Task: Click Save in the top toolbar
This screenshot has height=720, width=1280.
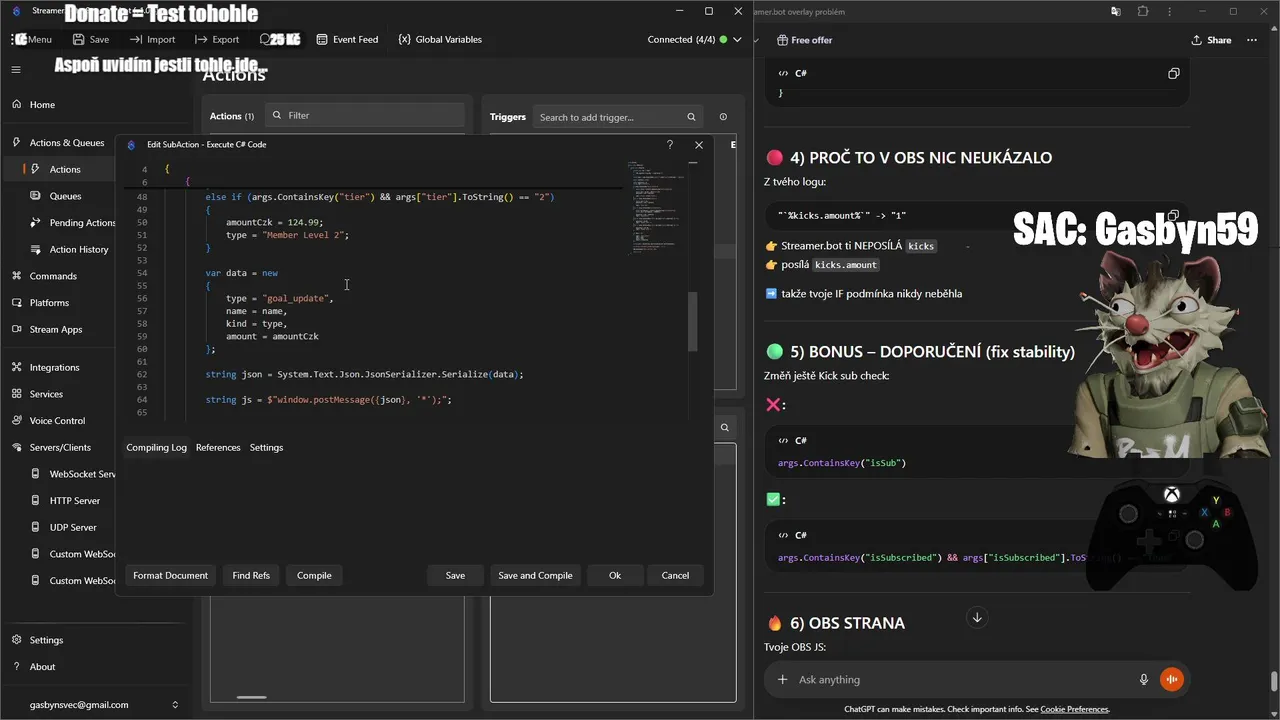Action: pos(91,40)
